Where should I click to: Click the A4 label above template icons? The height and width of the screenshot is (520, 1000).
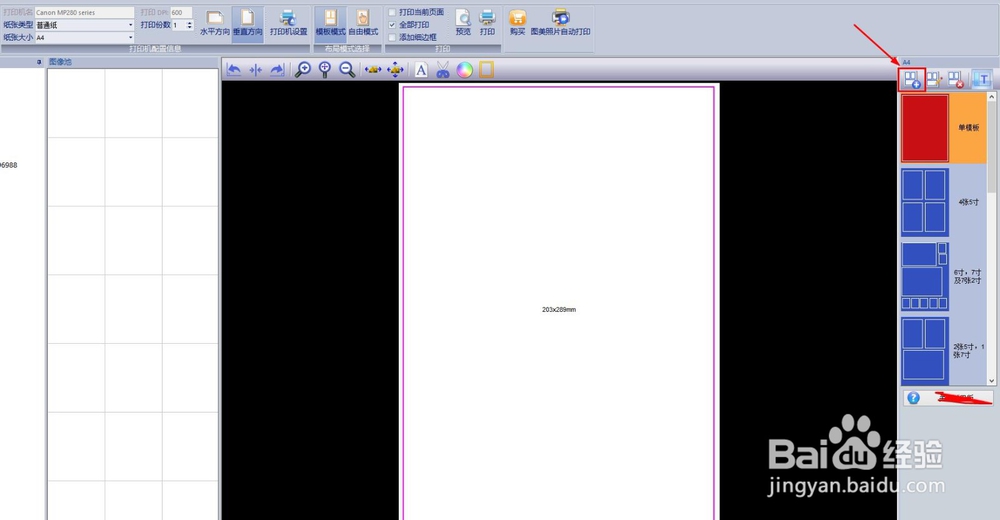click(906, 62)
